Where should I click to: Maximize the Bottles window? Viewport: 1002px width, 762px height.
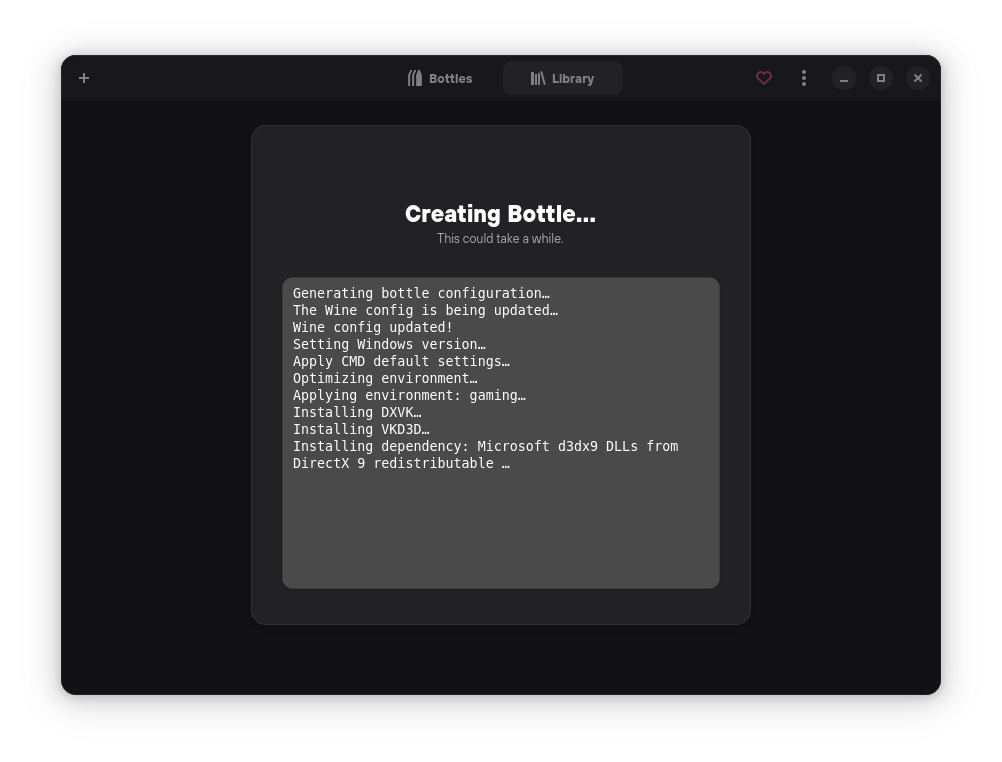click(x=881, y=78)
